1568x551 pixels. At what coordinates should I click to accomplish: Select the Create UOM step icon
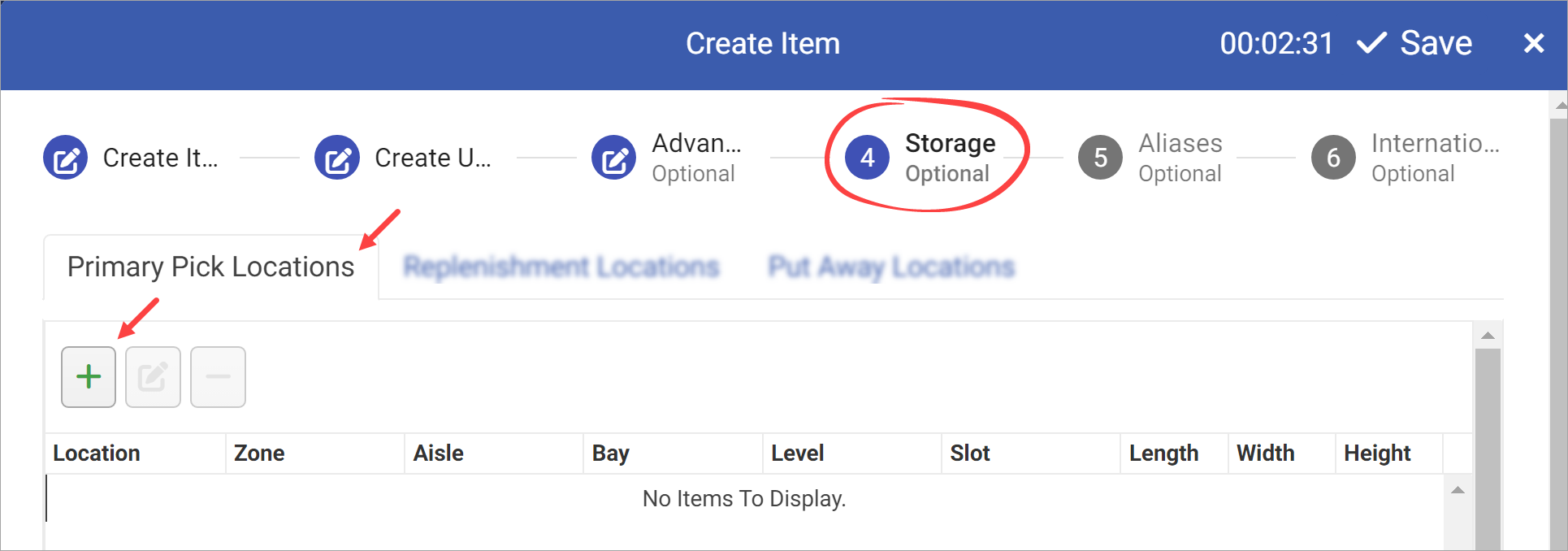click(337, 157)
